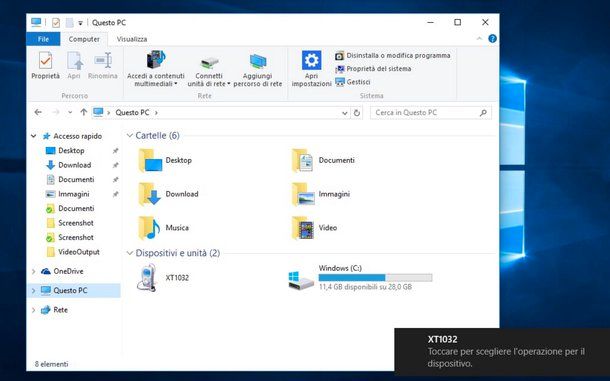Viewport: 610px width, 381px height.
Task: Select the Download folder icon
Action: pyautogui.click(x=150, y=194)
